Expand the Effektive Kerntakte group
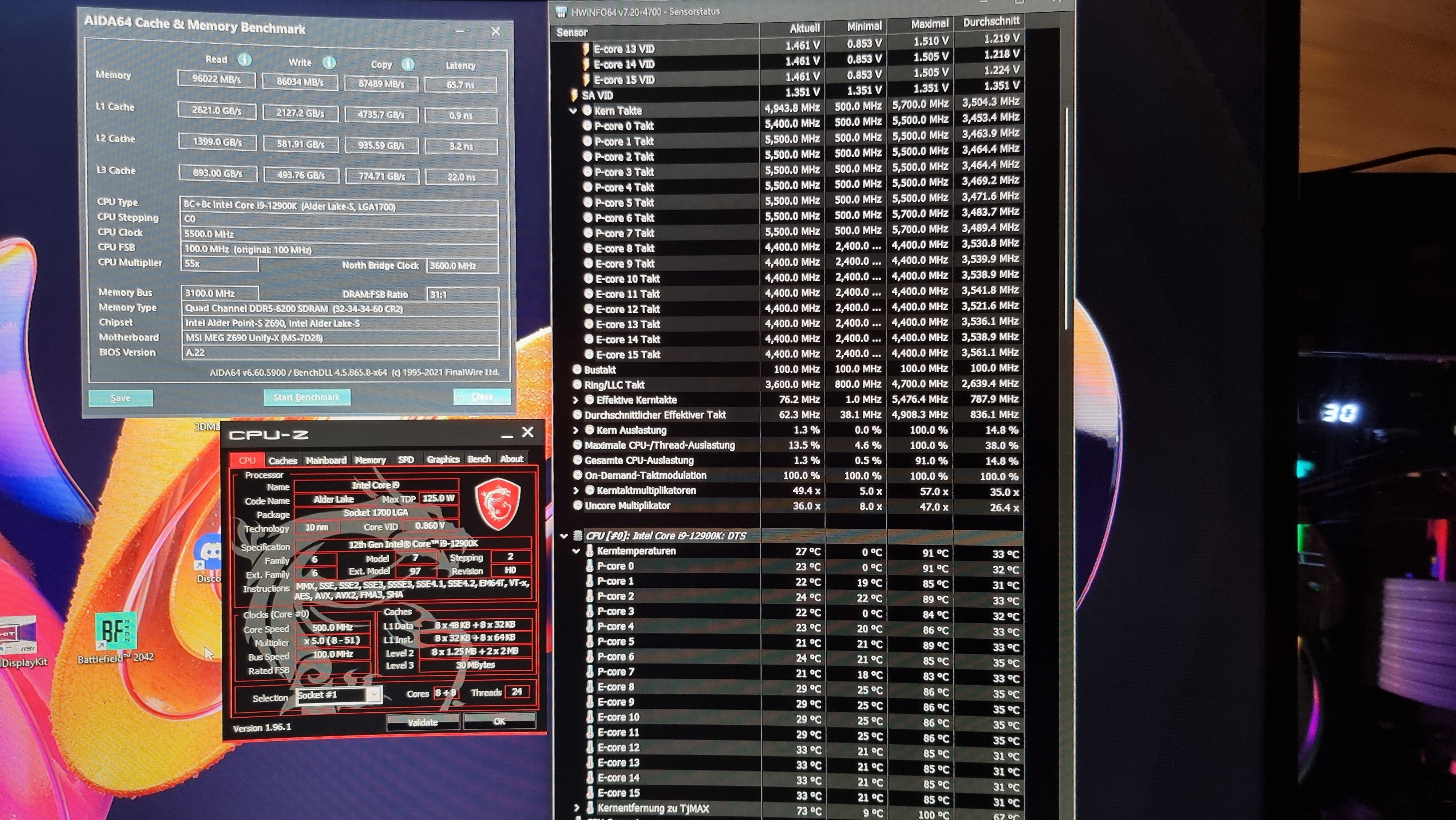The width and height of the screenshot is (1456, 820). (576, 400)
